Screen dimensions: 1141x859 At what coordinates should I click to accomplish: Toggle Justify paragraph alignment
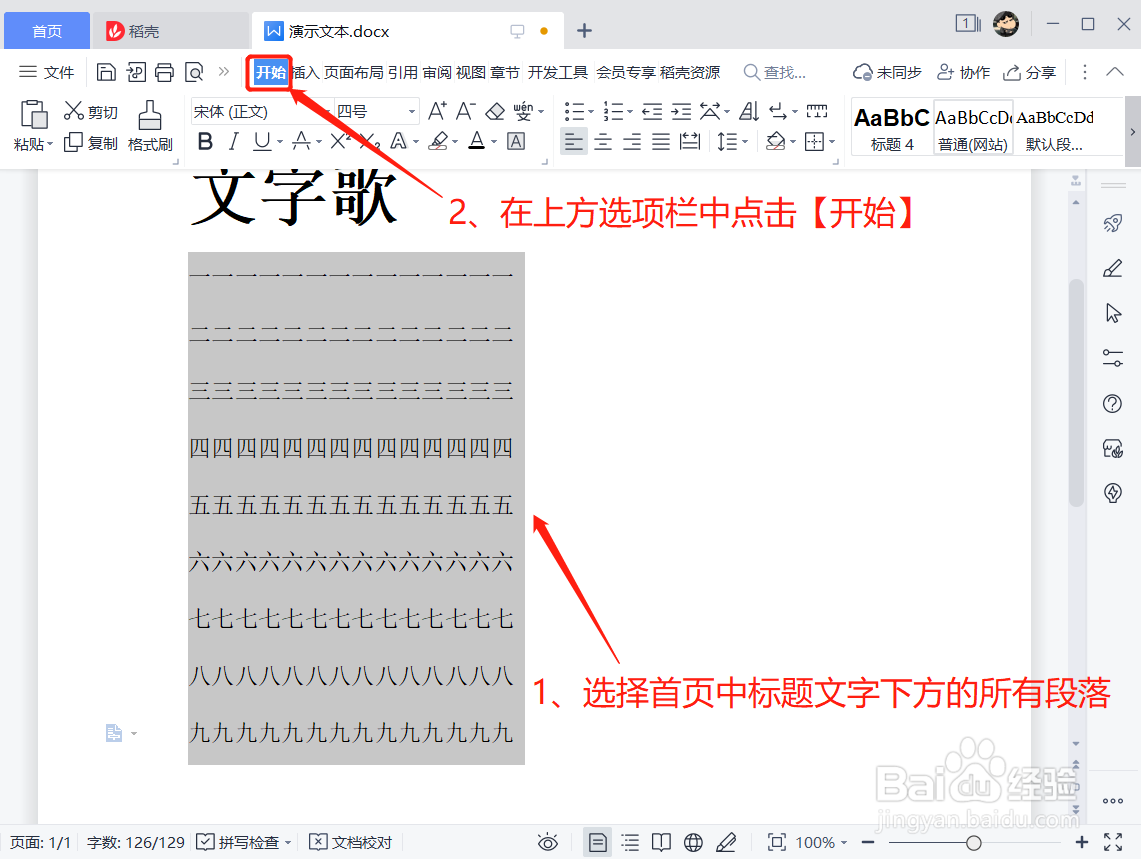point(661,140)
